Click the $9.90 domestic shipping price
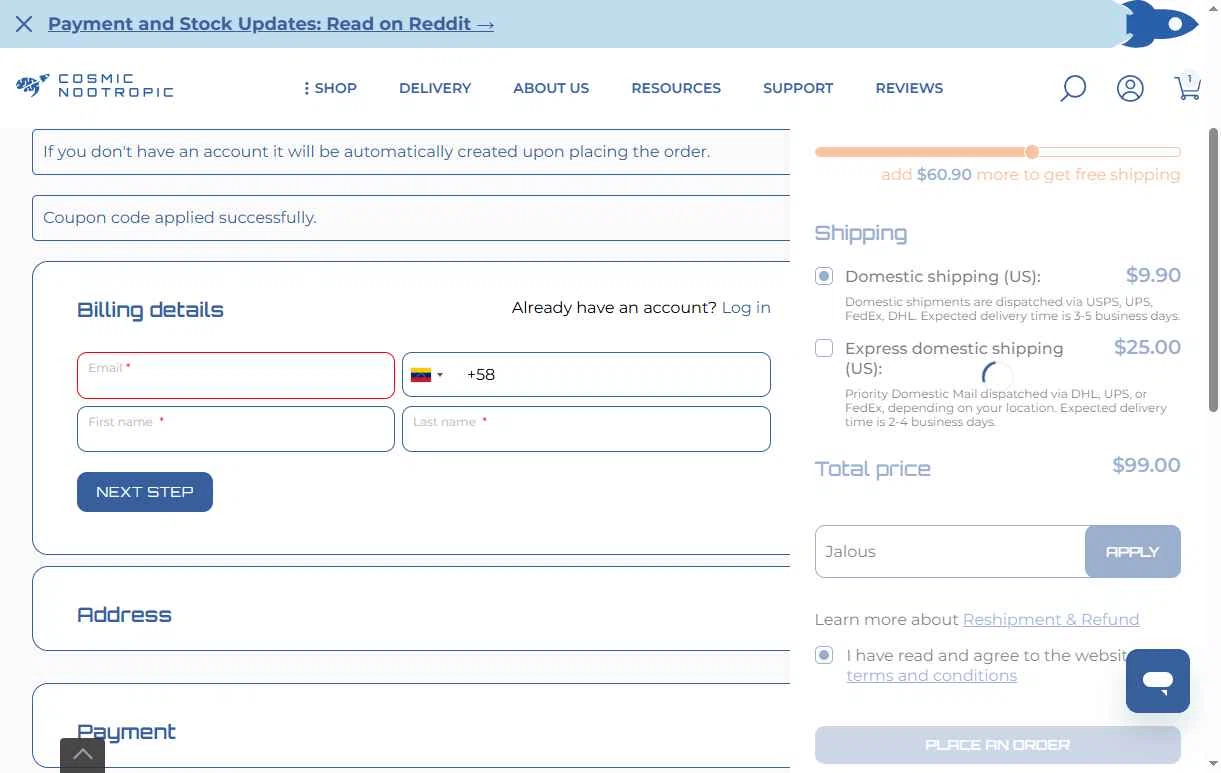Image resolution: width=1221 pixels, height=773 pixels. [x=1153, y=275]
